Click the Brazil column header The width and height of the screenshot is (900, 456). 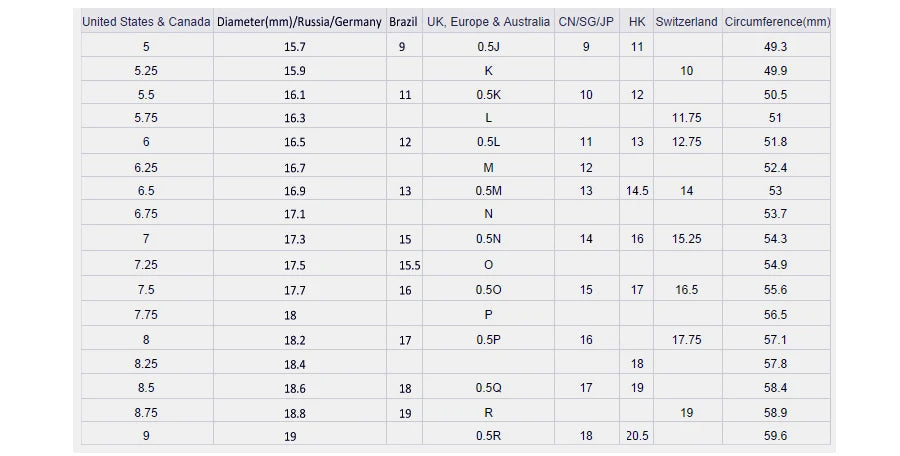point(403,21)
